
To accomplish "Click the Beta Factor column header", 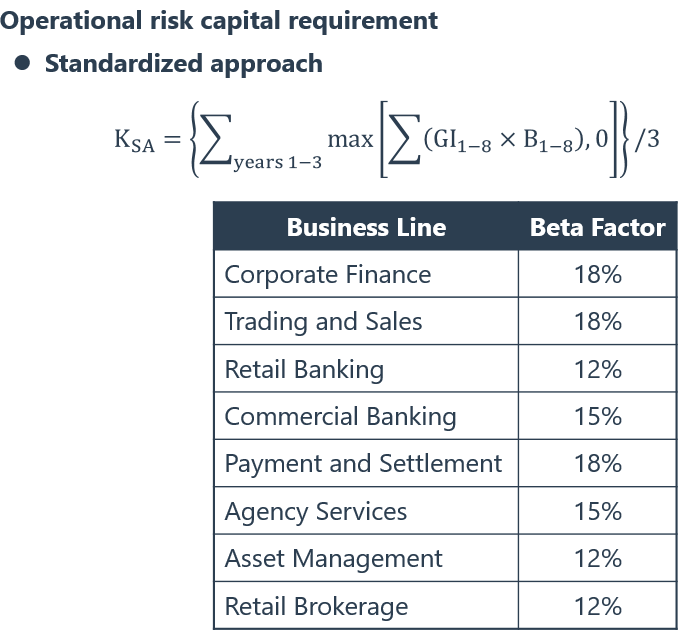I will 597,227.
